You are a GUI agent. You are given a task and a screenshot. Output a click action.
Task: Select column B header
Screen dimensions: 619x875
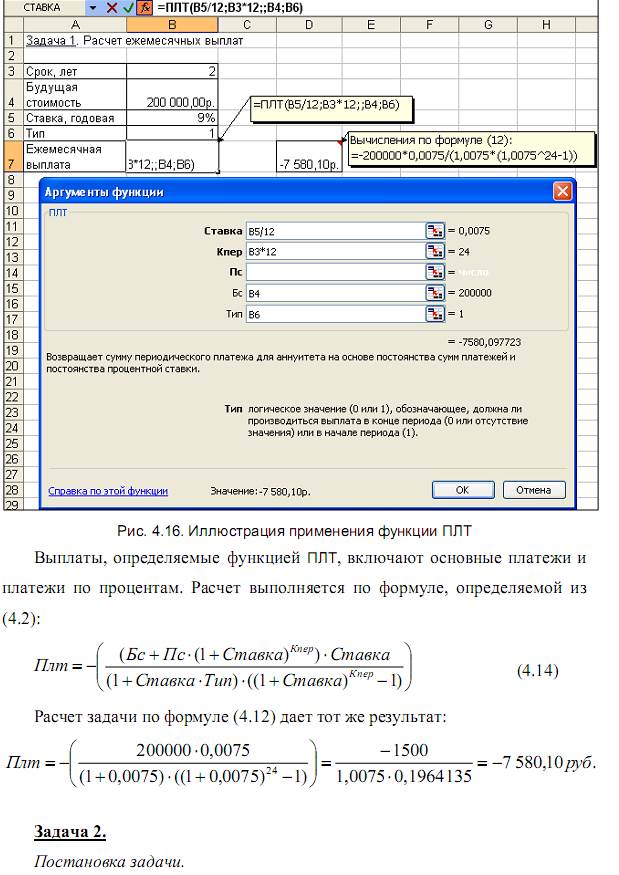click(x=172, y=25)
